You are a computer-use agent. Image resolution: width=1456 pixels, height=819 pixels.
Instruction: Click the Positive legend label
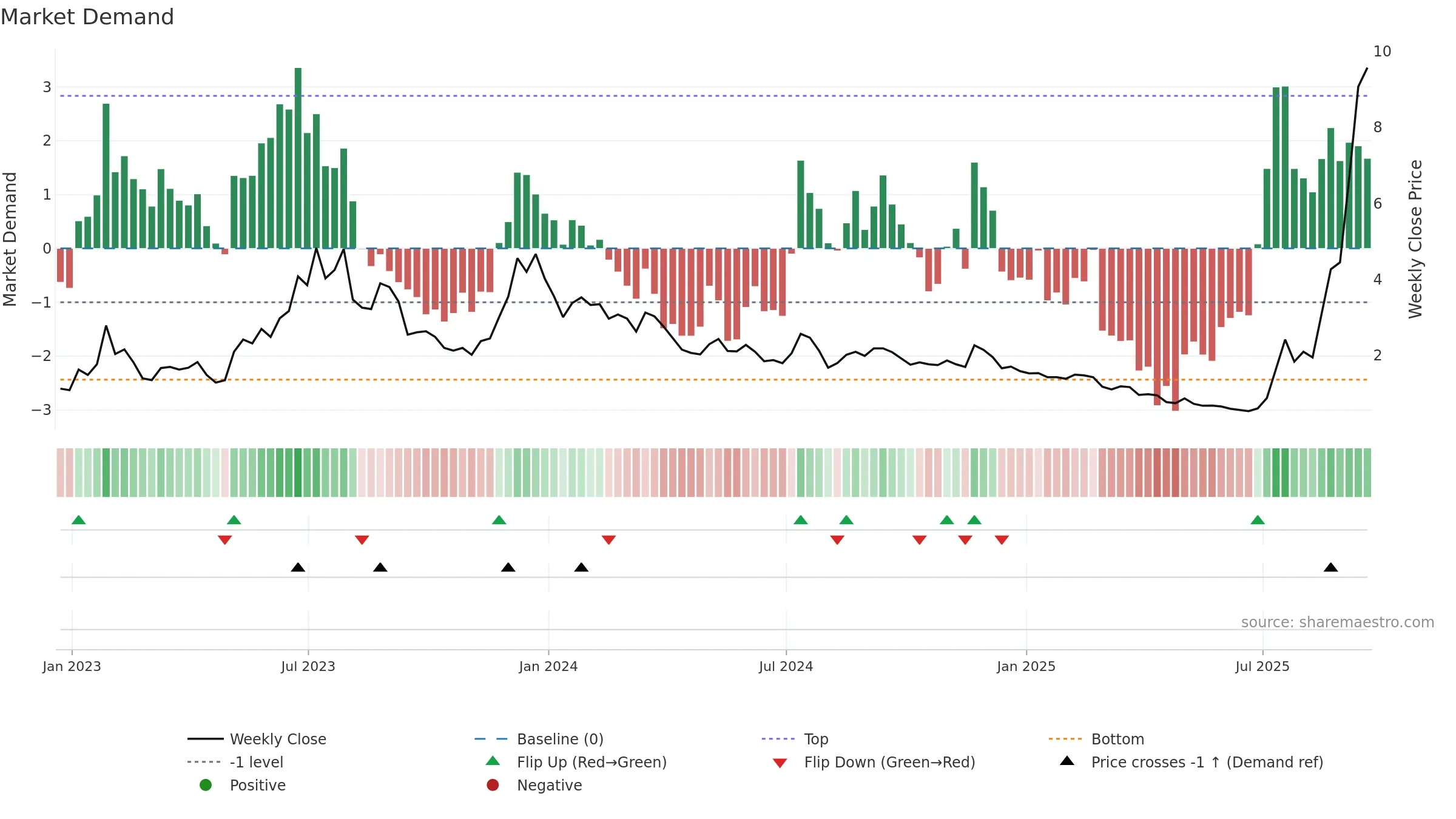258,785
